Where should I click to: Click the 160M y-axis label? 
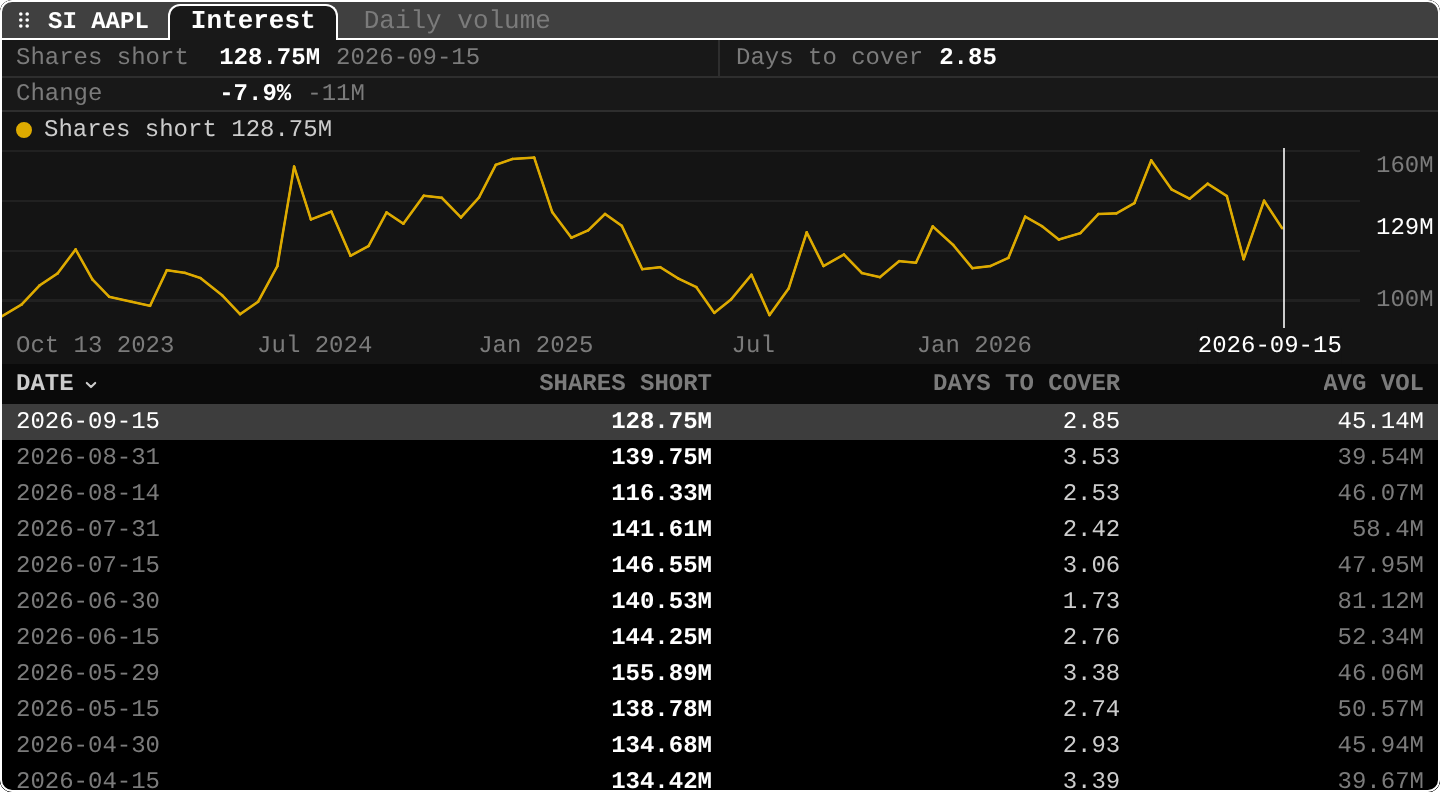[x=1405, y=165]
